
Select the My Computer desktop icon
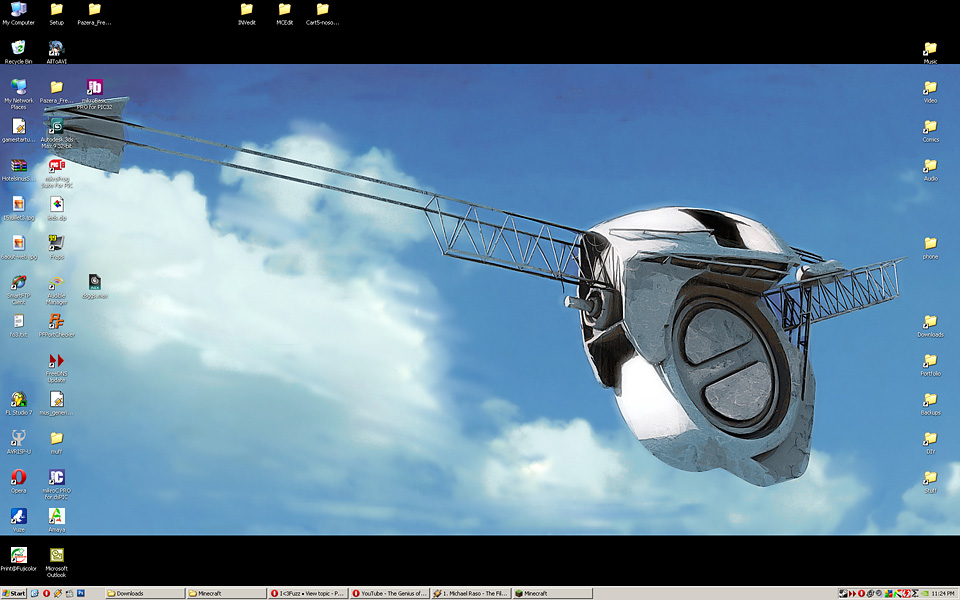(x=18, y=10)
